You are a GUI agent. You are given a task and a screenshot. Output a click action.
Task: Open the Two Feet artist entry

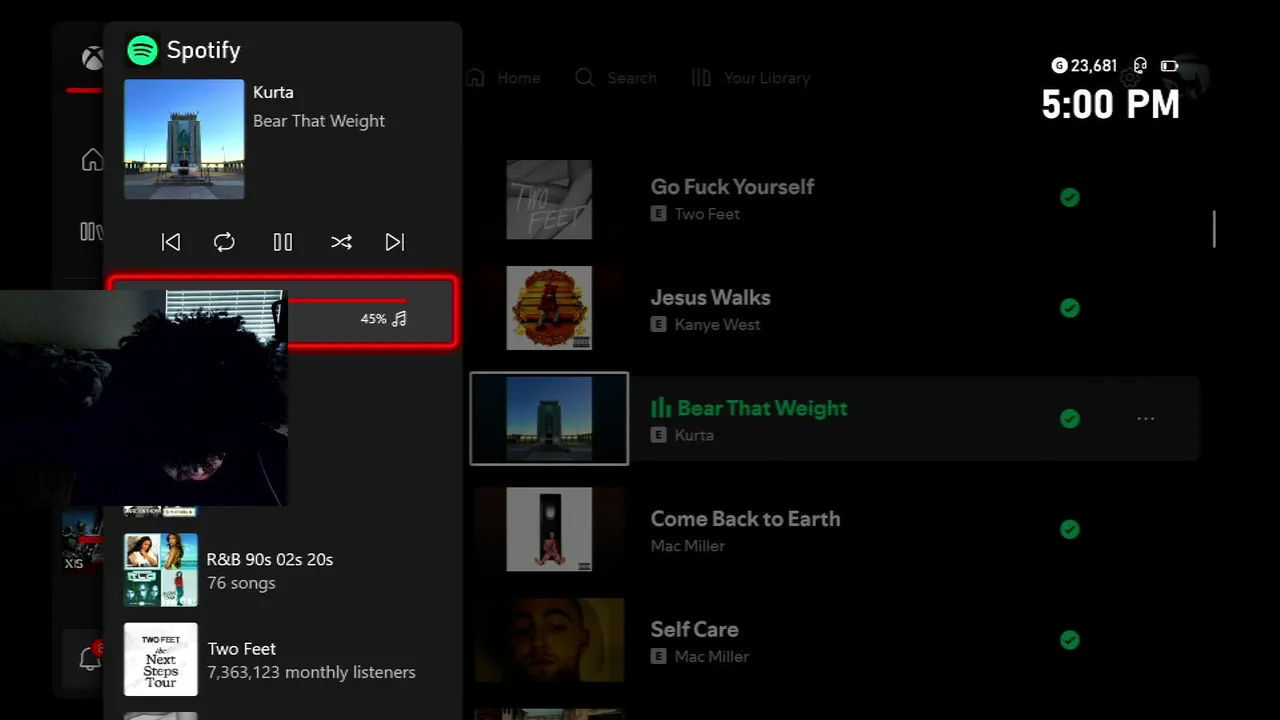point(270,660)
